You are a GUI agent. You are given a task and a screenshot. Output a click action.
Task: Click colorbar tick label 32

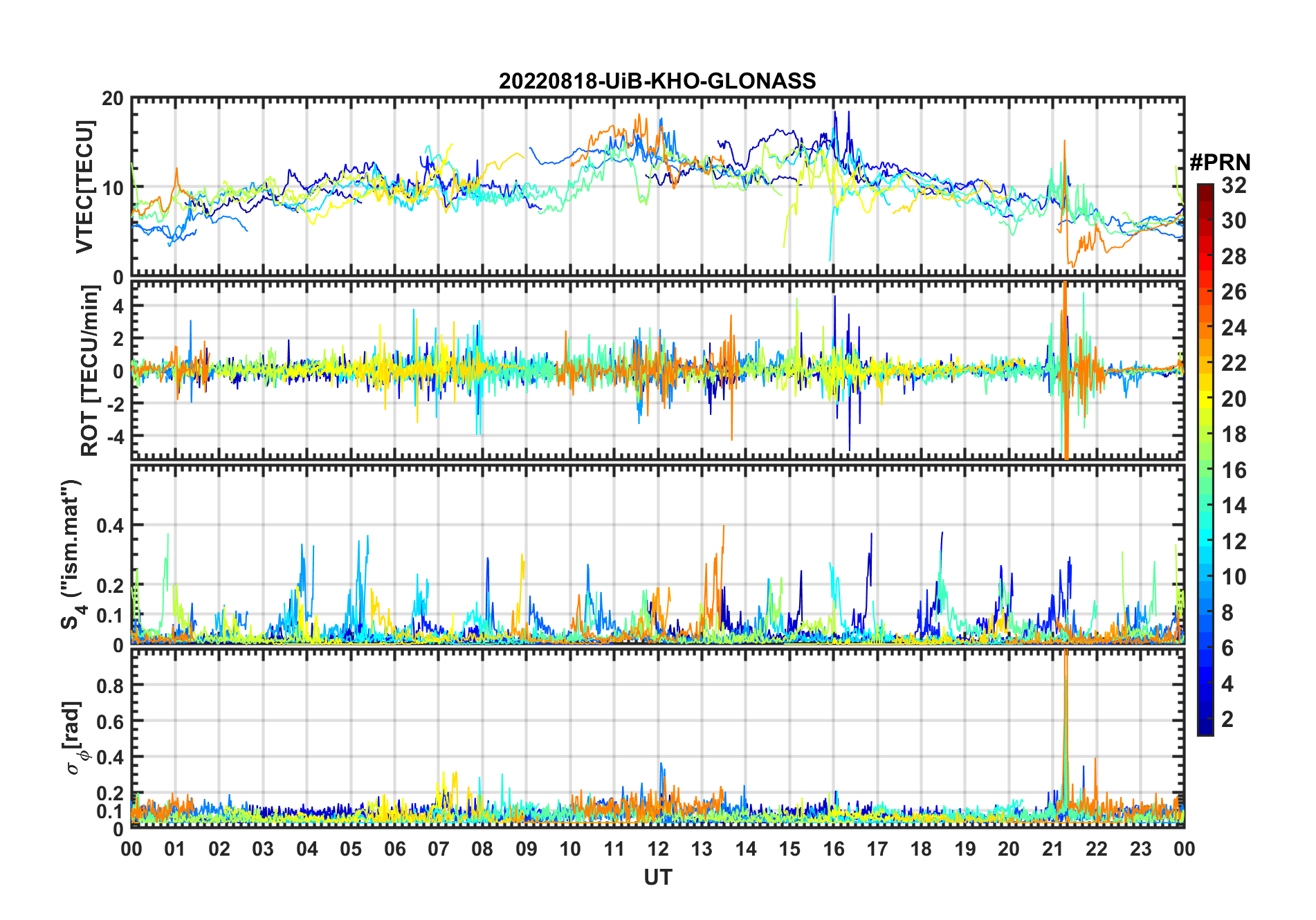pyautogui.click(x=1234, y=185)
